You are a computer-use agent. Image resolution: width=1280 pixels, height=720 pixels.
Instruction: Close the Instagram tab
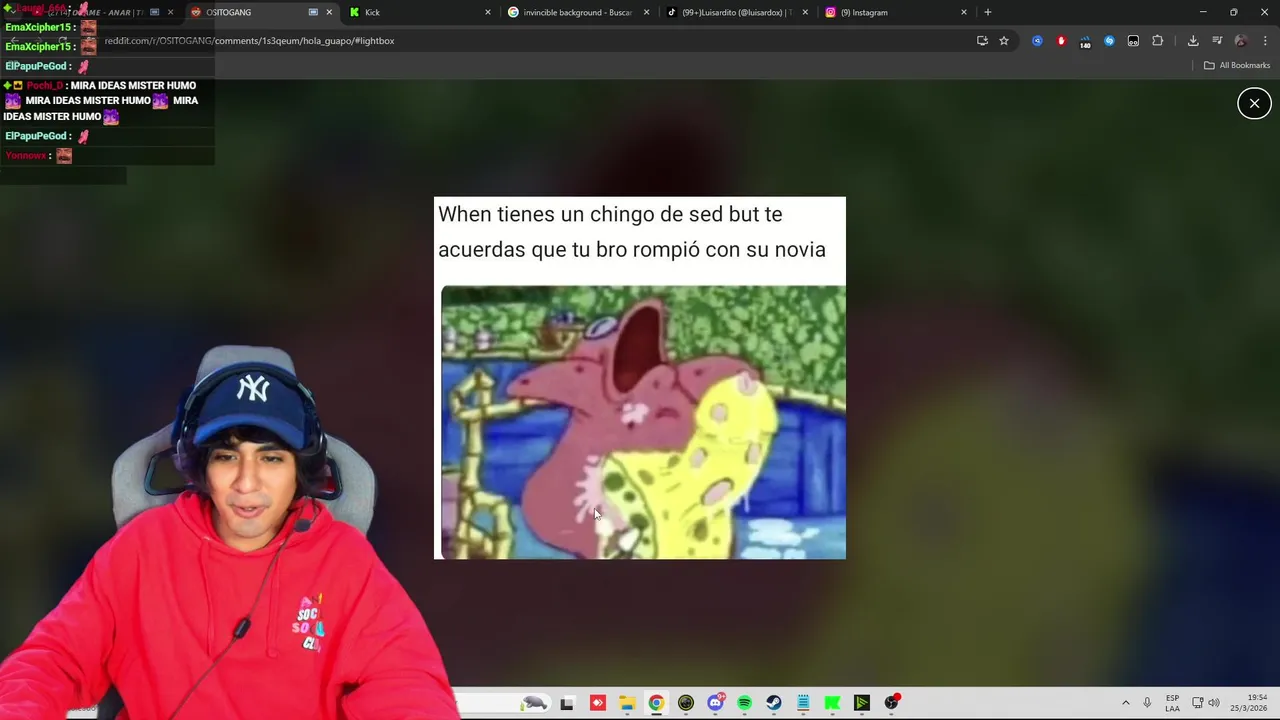(964, 12)
